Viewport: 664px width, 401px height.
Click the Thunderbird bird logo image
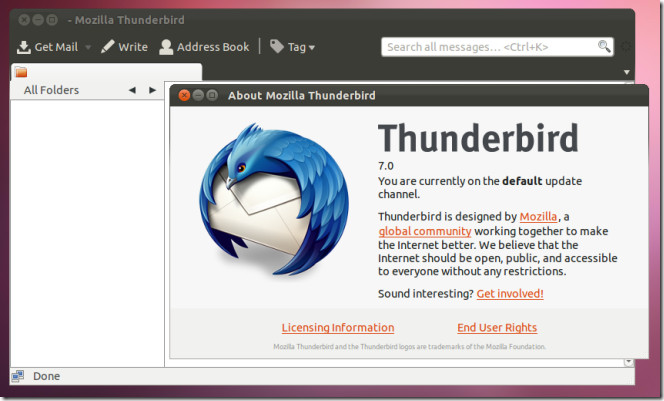[274, 199]
